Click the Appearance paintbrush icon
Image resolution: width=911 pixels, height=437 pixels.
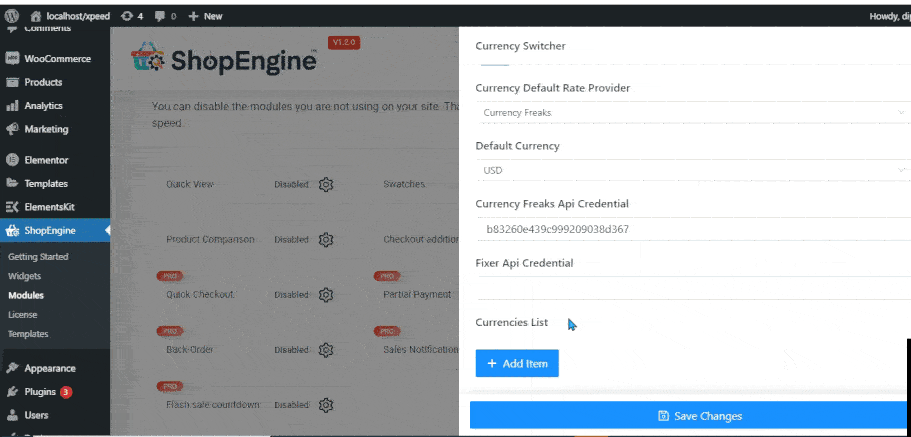click(x=12, y=368)
